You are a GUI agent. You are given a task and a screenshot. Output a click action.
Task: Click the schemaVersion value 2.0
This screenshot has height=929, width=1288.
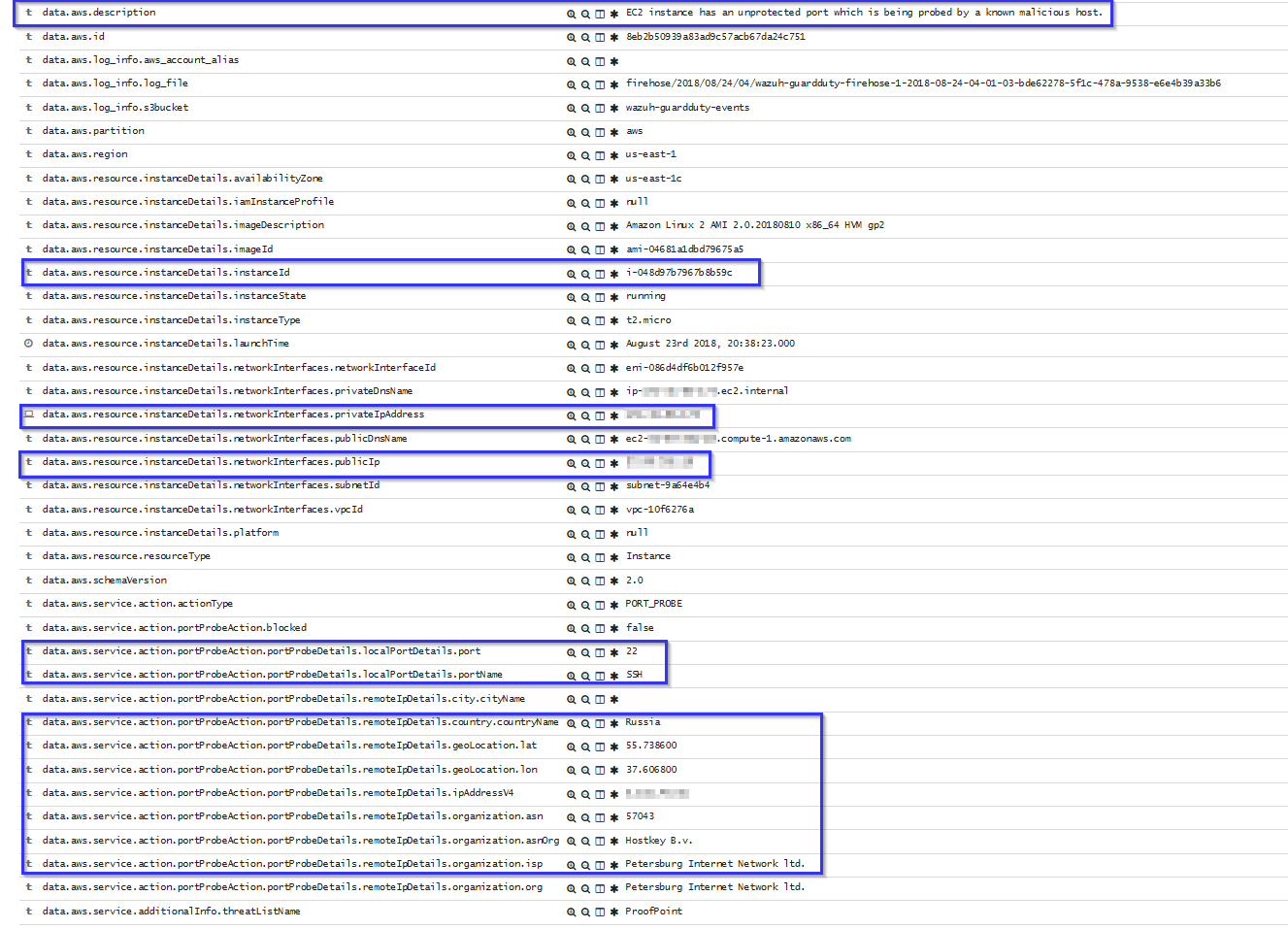[635, 581]
